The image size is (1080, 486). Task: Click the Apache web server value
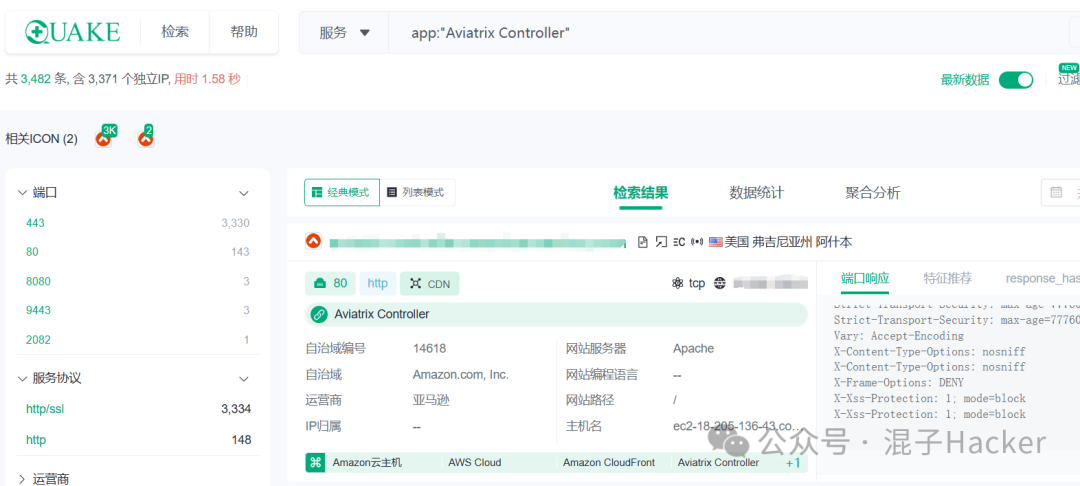pyautogui.click(x=694, y=349)
